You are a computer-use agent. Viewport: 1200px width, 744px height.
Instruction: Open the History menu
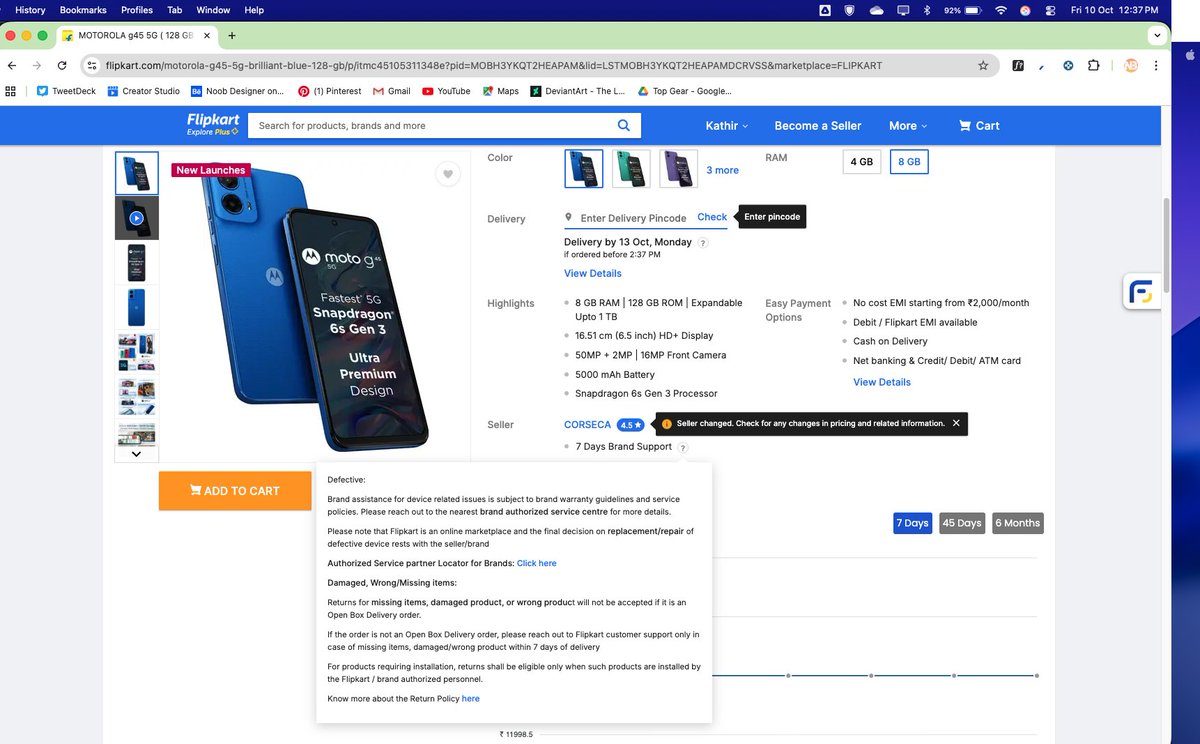30,10
